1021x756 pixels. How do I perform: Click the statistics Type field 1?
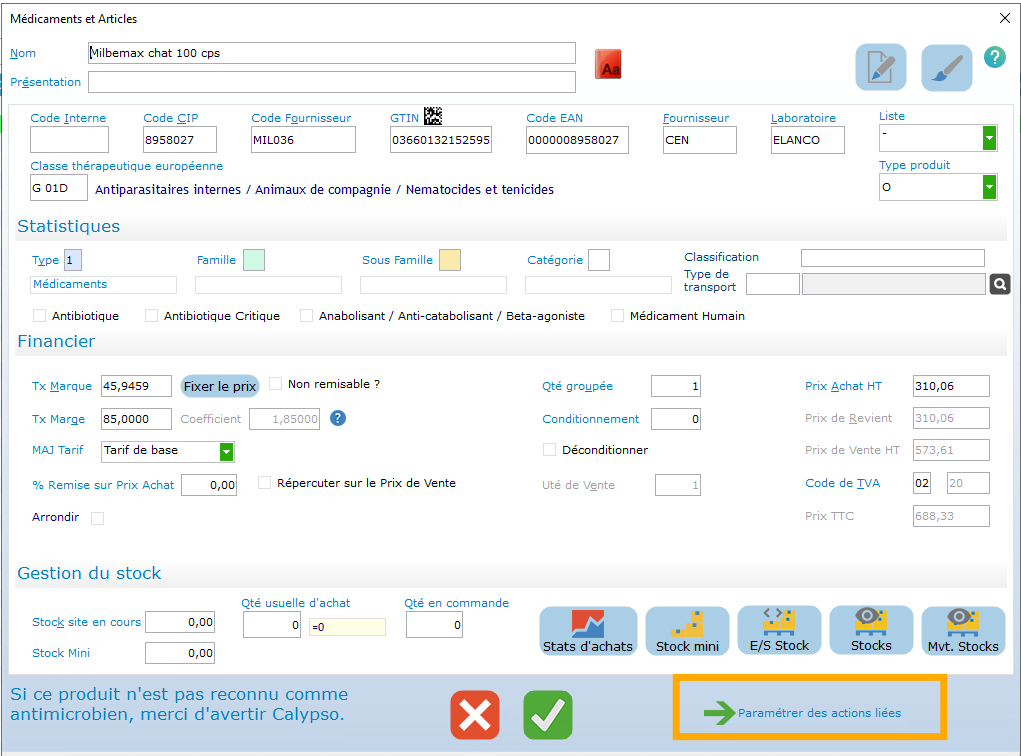[x=73, y=260]
